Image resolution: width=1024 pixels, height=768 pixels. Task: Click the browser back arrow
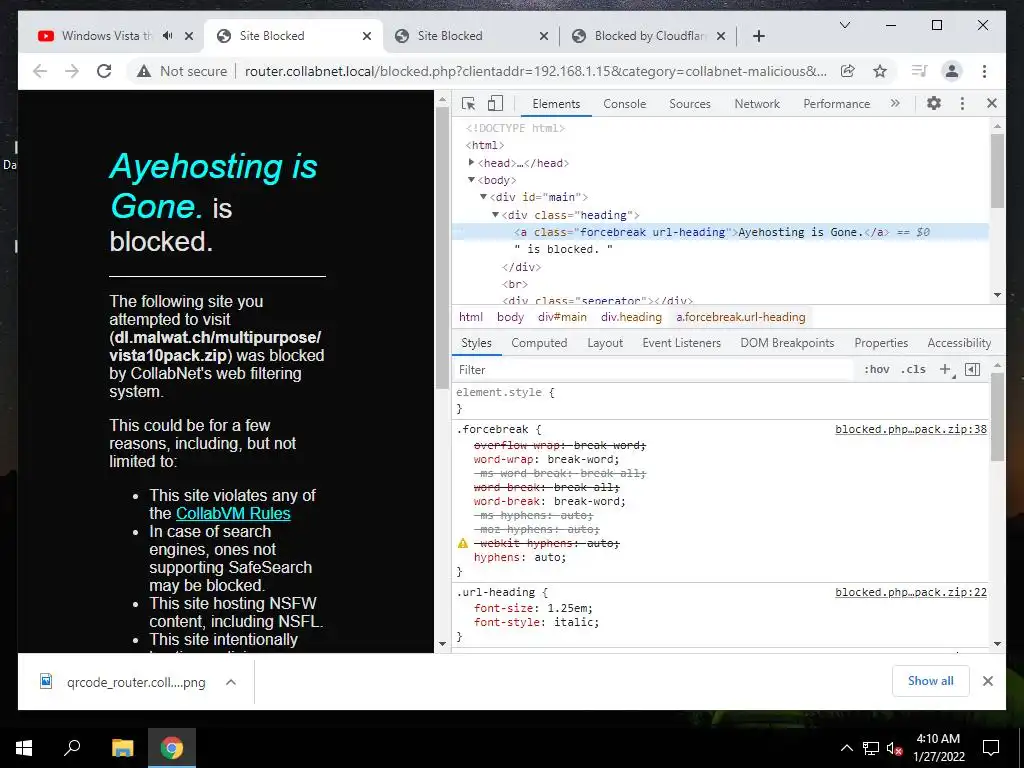pyautogui.click(x=40, y=71)
